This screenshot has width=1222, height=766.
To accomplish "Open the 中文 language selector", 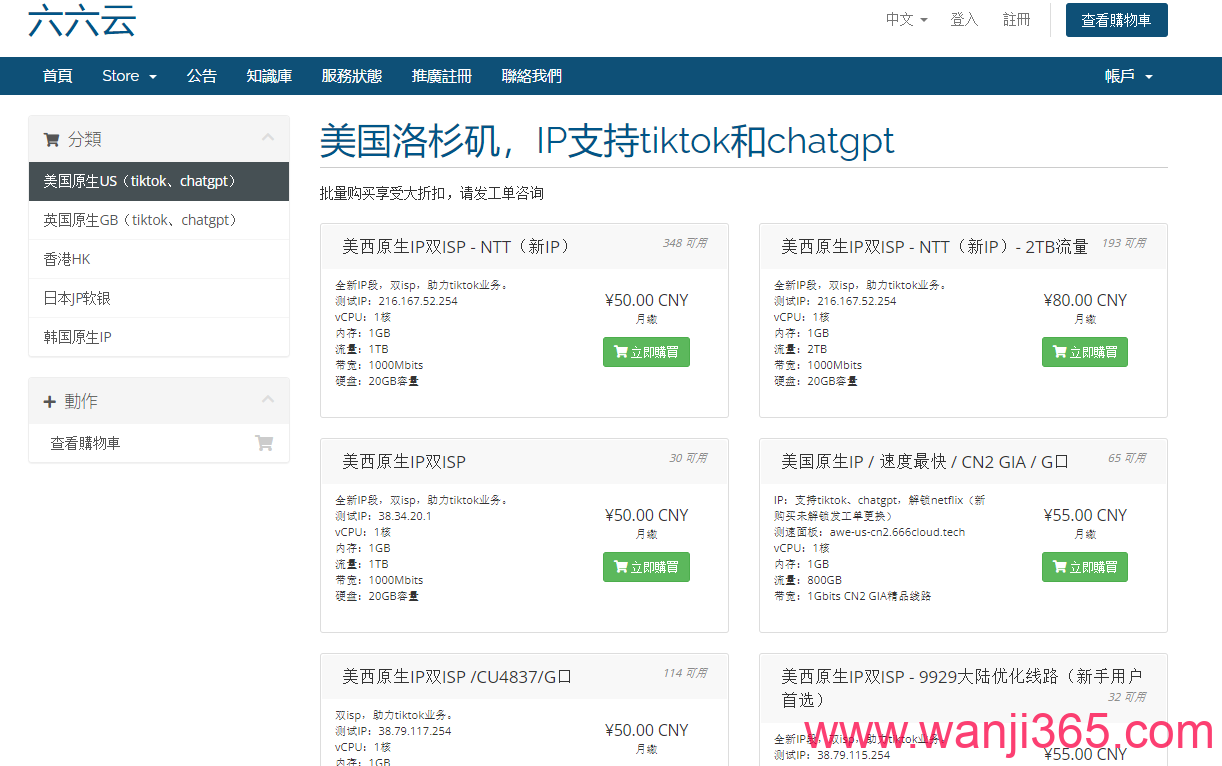I will pyautogui.click(x=905, y=18).
